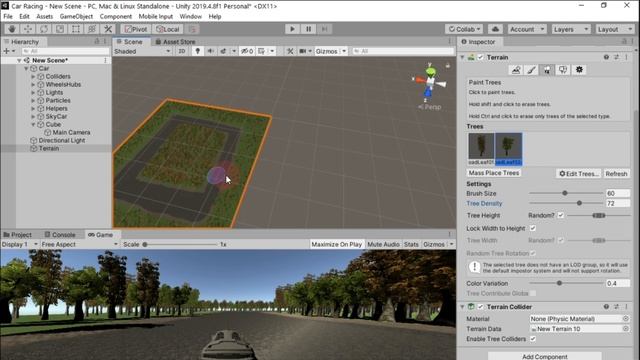640x360 pixels.
Task: Open Collab dropdown
Action: tap(464, 29)
